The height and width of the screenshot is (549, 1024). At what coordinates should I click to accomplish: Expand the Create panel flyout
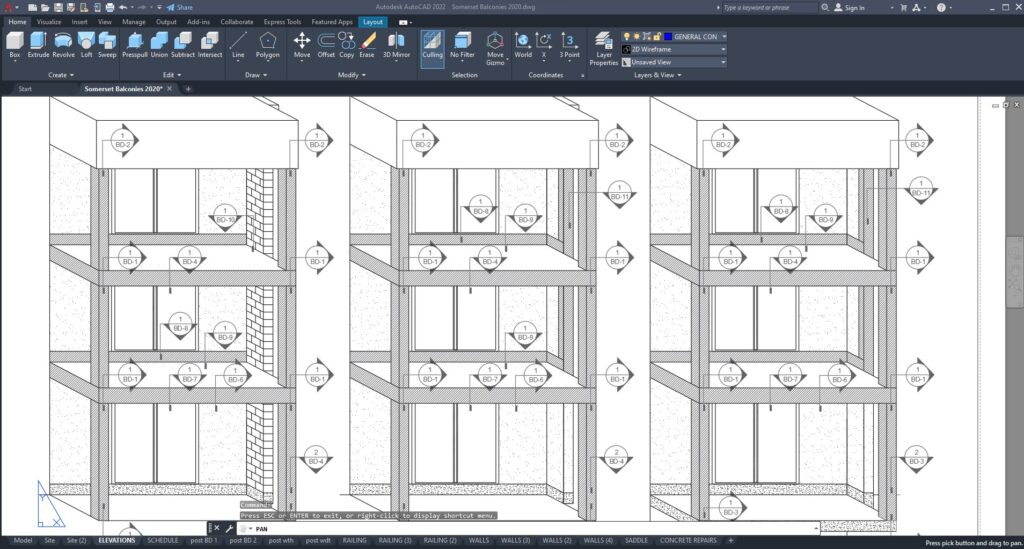(x=58, y=75)
